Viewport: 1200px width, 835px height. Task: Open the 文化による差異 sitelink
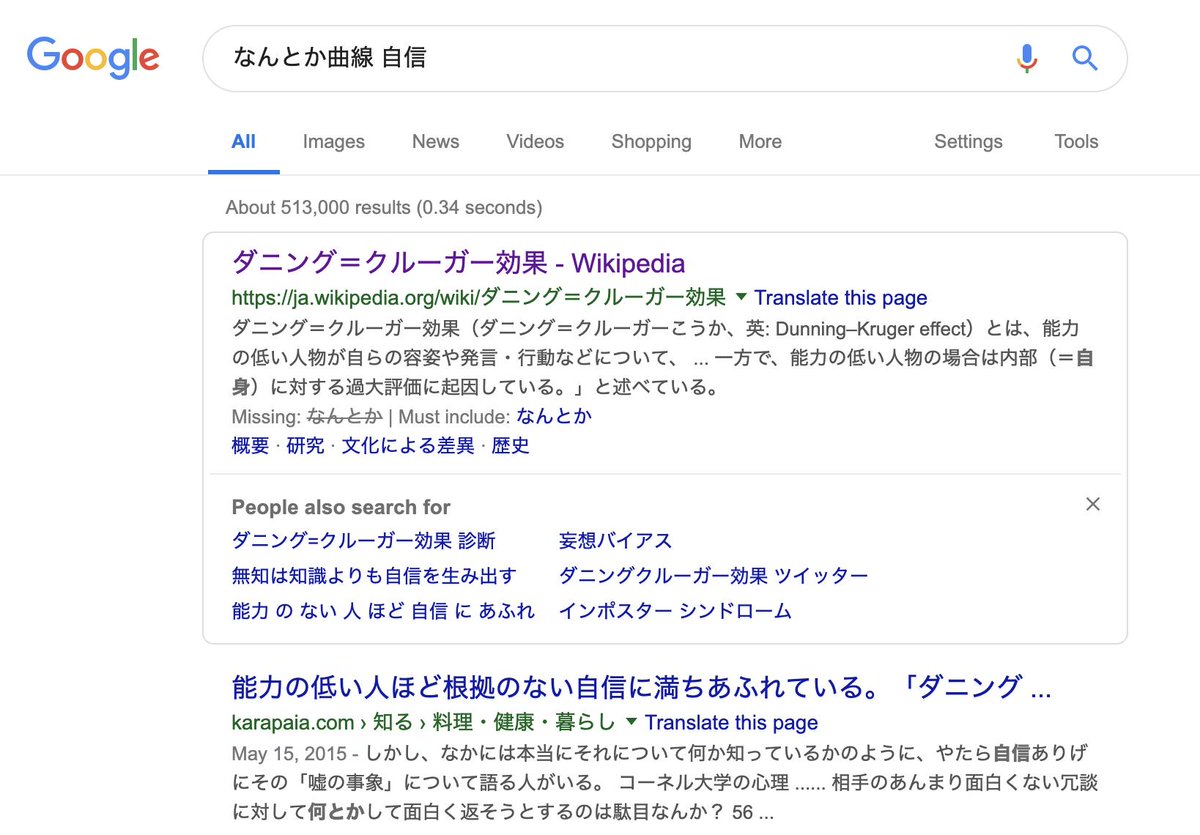(x=408, y=446)
